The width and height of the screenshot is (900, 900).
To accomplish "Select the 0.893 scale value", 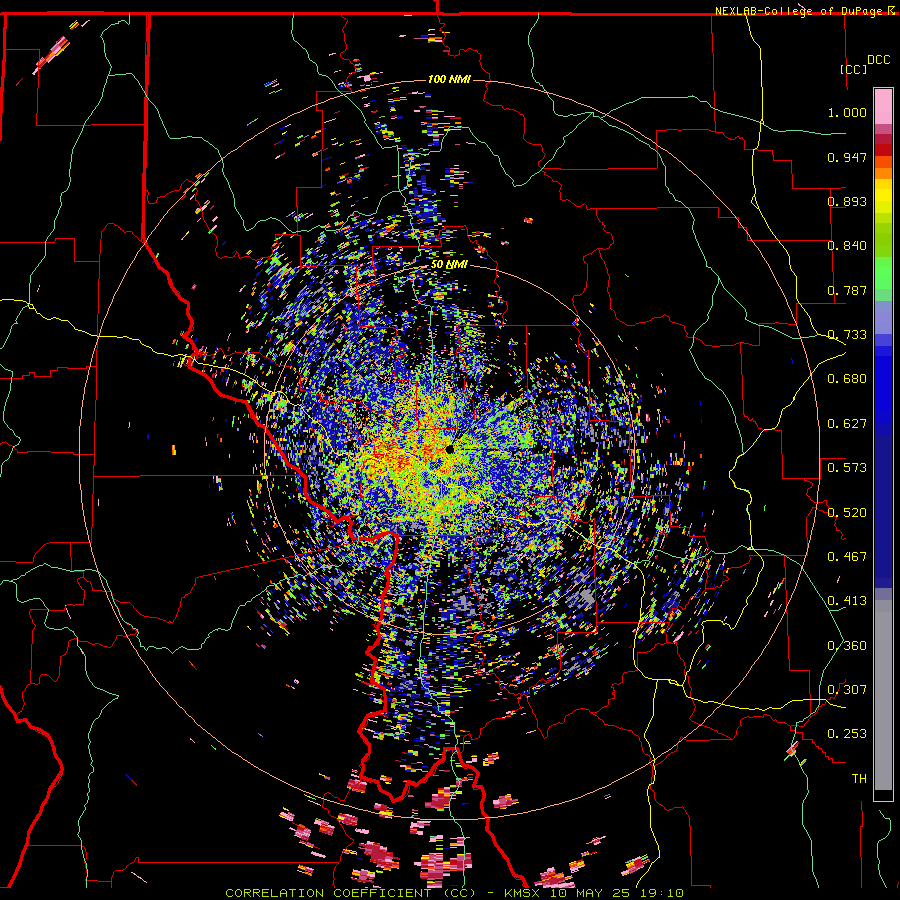I will point(847,201).
